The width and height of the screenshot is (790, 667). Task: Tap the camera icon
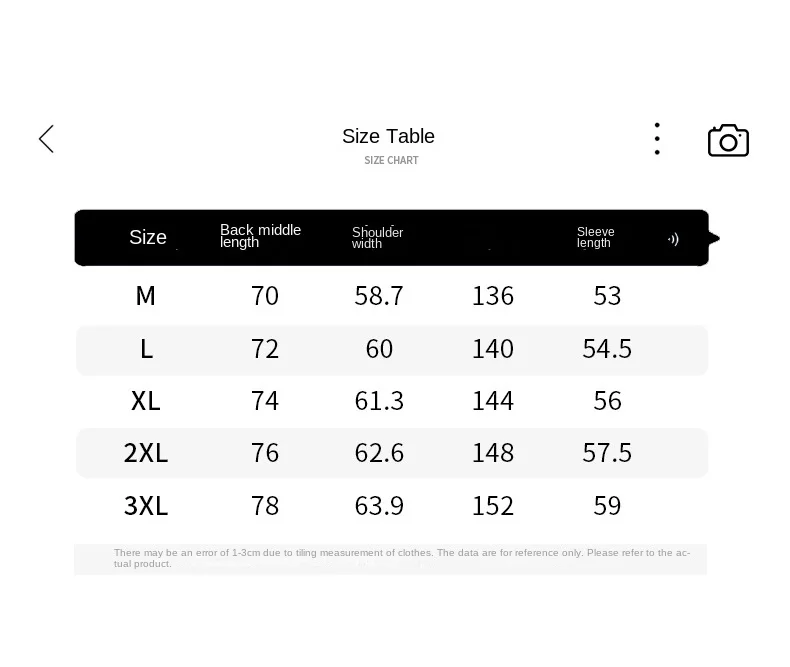click(729, 141)
